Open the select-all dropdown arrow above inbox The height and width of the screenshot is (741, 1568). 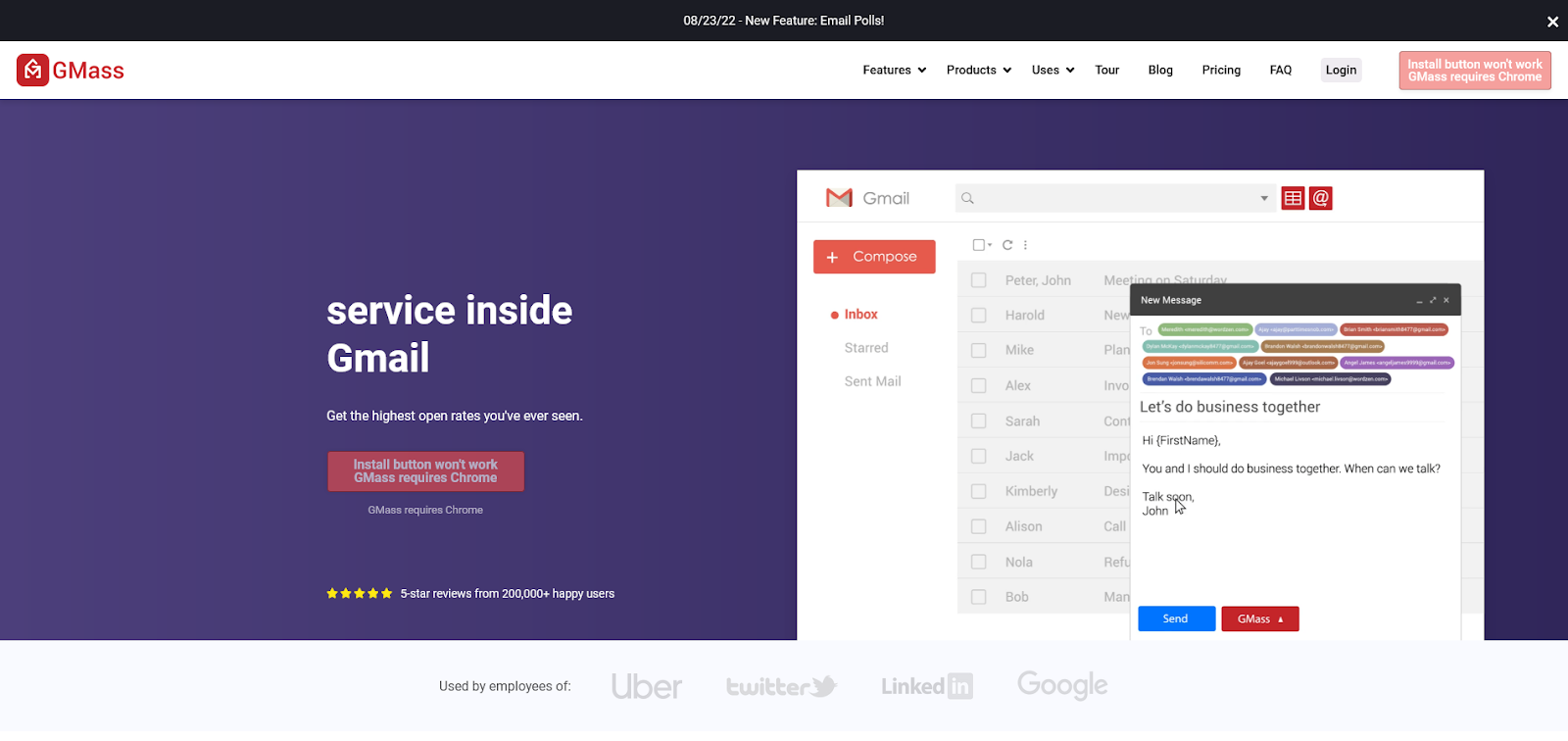coord(990,245)
